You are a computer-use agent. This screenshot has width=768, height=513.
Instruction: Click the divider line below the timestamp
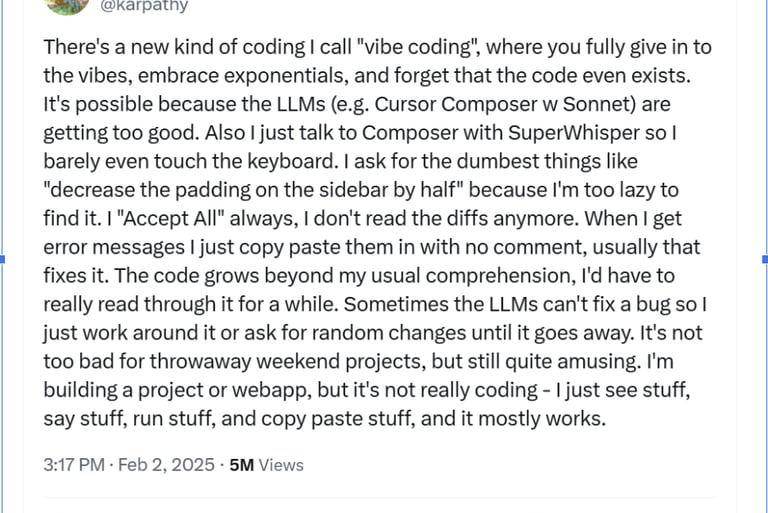point(380,498)
